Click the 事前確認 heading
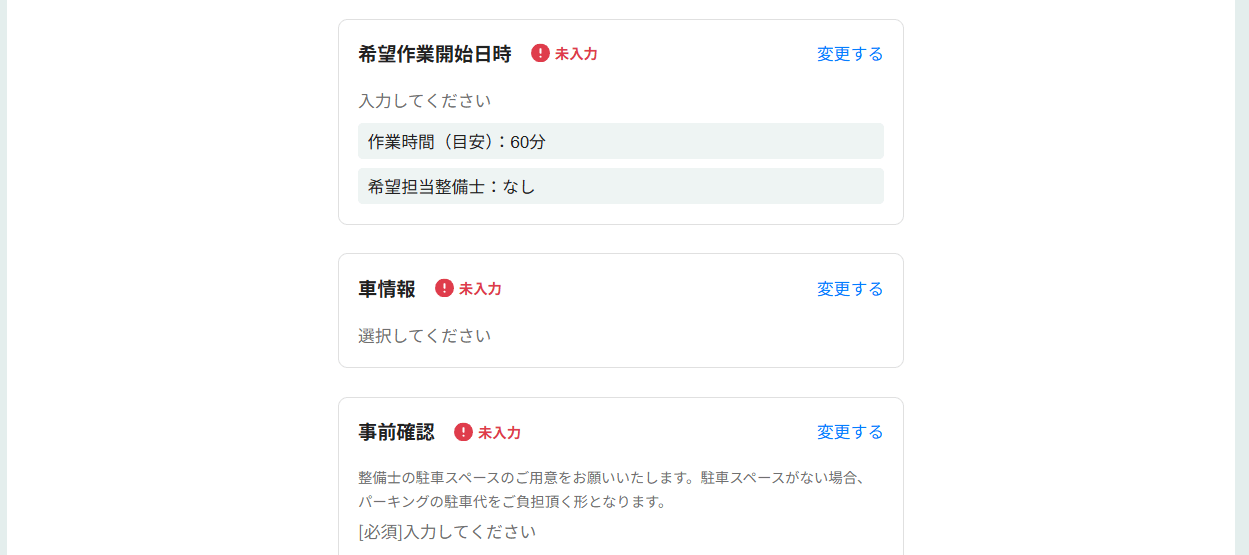 point(397,432)
